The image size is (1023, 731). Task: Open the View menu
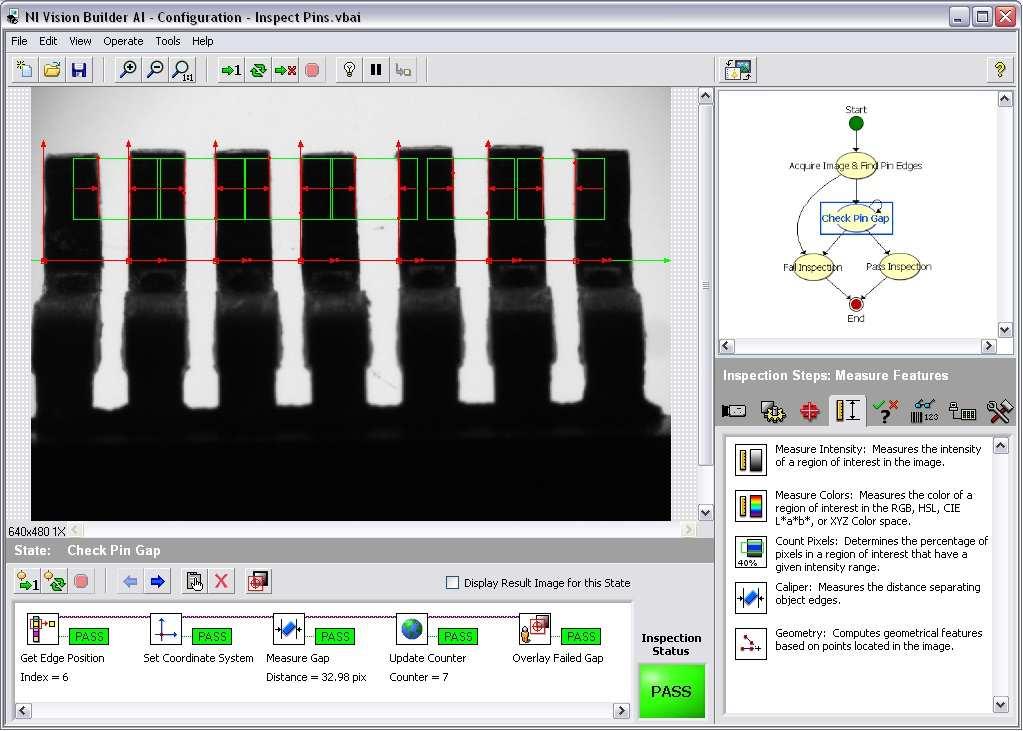click(80, 41)
